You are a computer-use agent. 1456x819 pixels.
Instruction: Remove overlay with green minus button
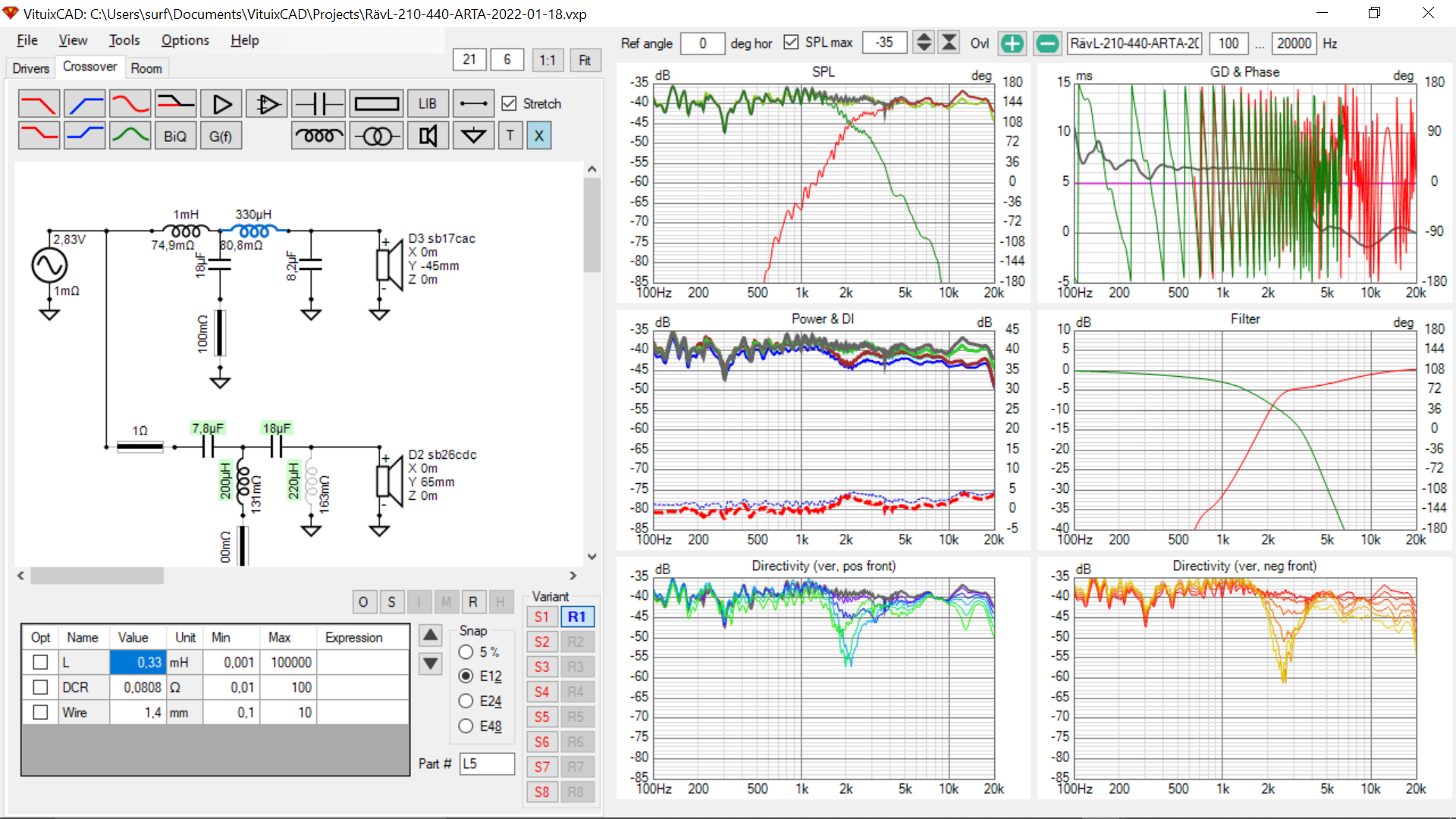click(x=1047, y=43)
